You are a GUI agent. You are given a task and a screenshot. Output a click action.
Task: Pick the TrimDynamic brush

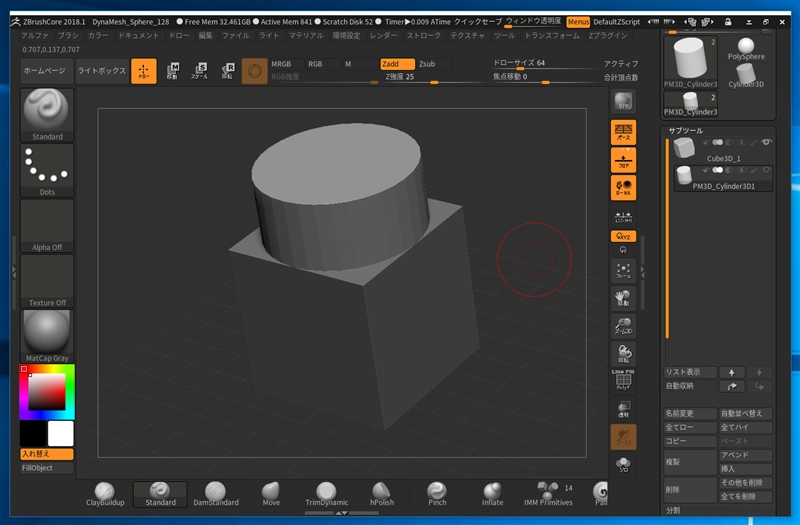click(327, 494)
